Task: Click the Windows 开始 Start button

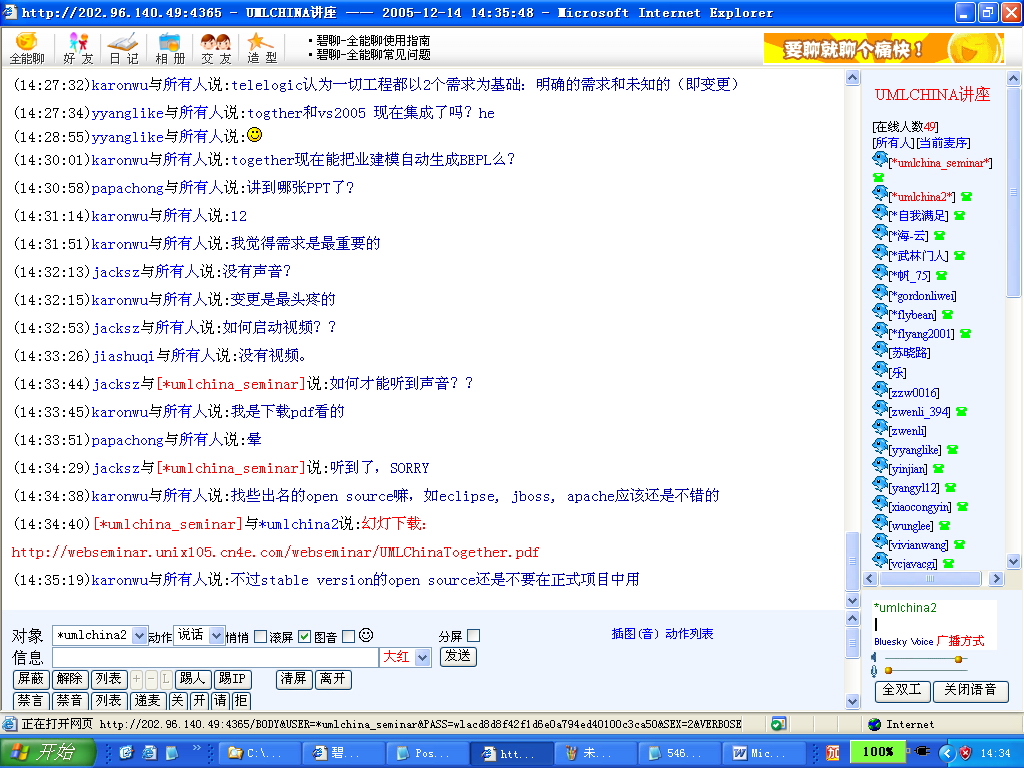Action: pos(47,752)
